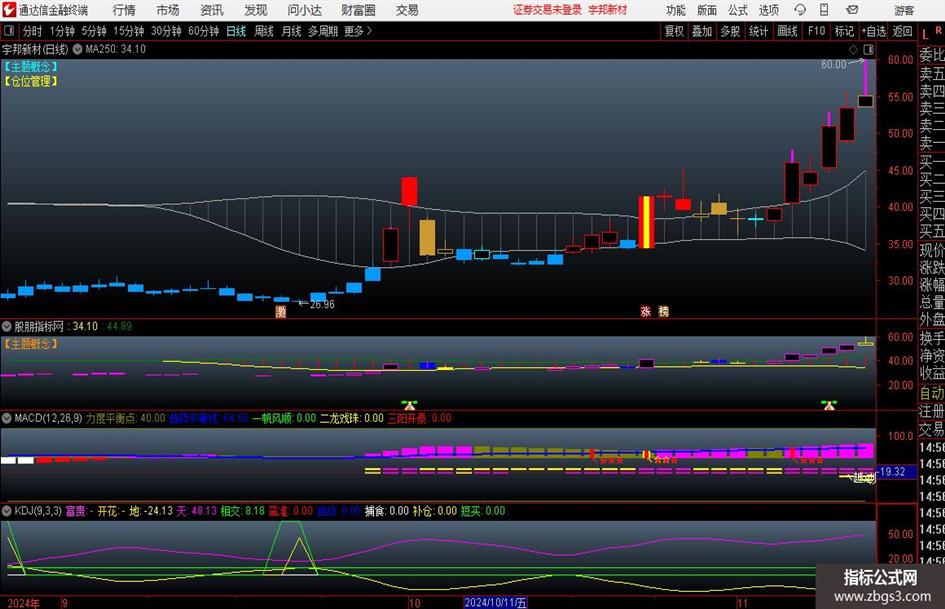Add stock with the +自选 button
This screenshot has height=609, width=945.
click(873, 31)
